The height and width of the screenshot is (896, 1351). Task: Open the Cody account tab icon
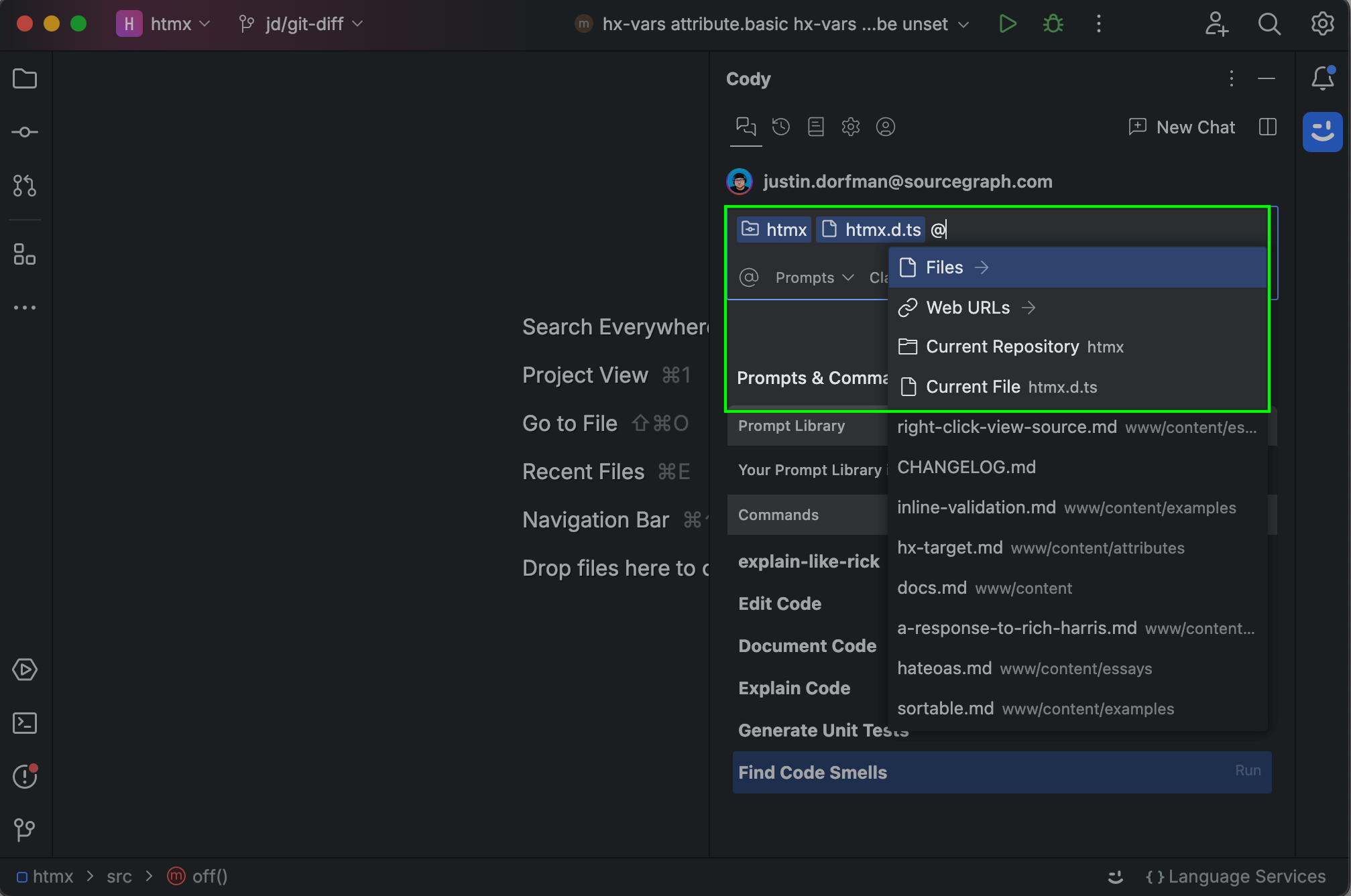tap(886, 127)
